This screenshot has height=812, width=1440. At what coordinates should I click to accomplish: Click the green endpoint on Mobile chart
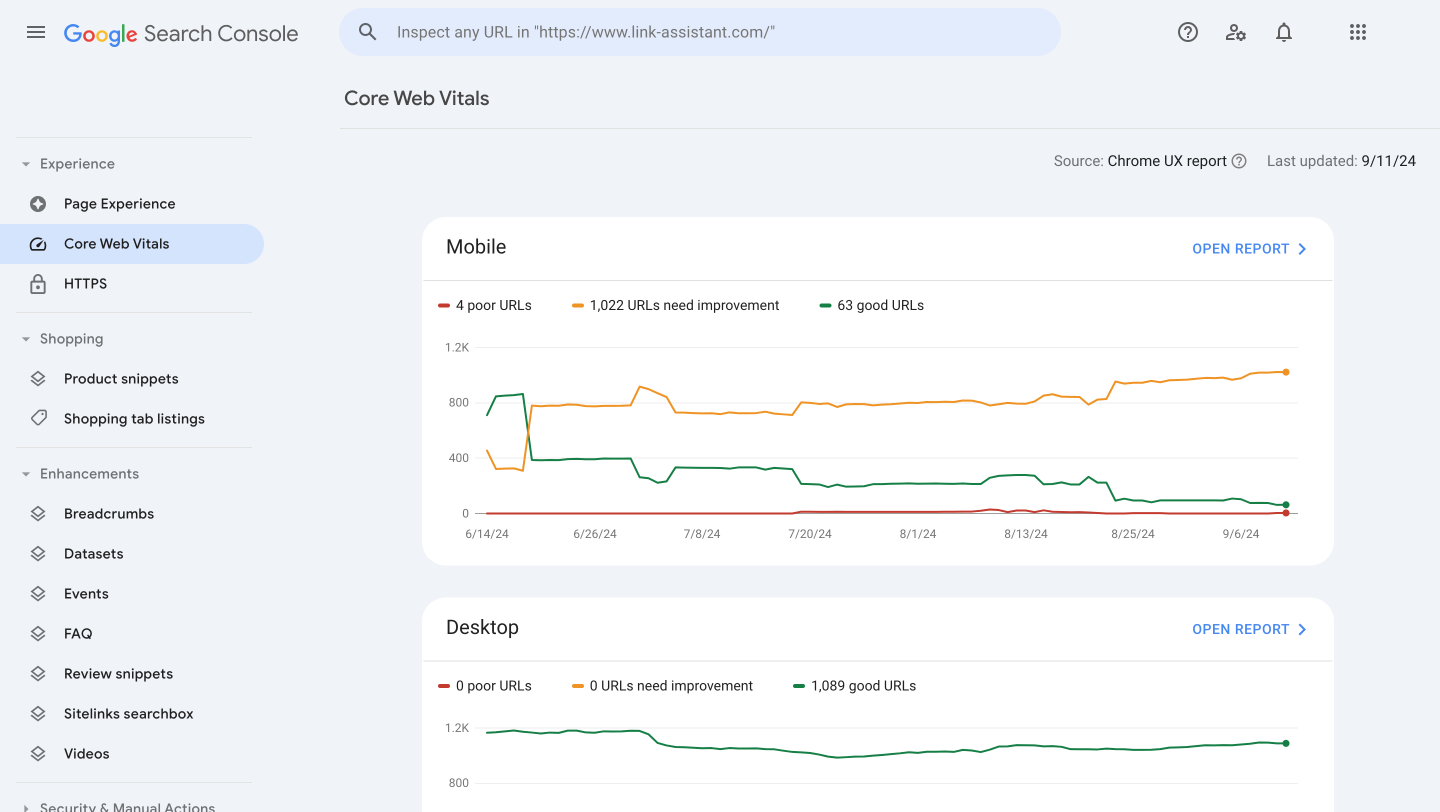click(1286, 505)
